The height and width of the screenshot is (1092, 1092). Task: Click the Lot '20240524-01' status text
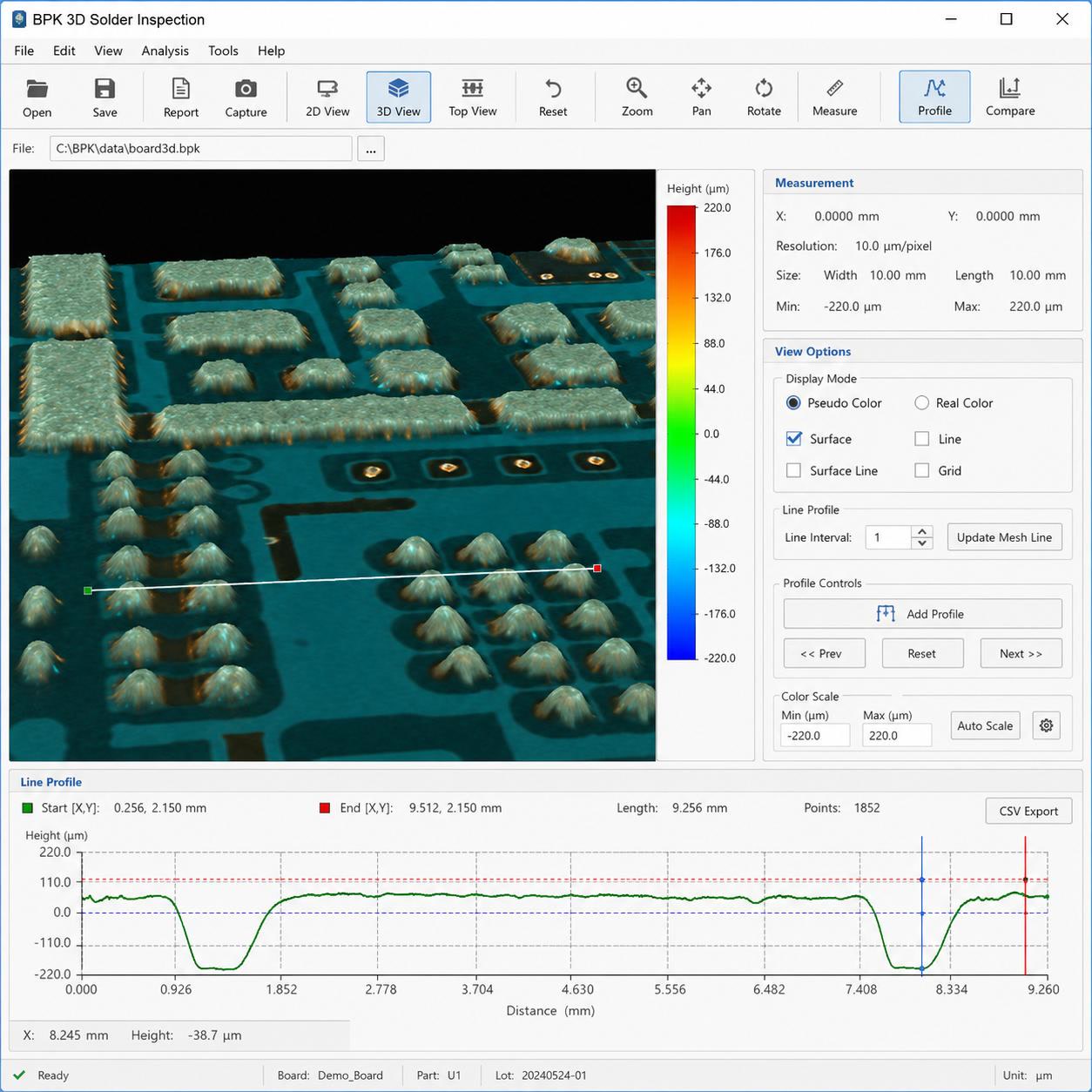tap(554, 1075)
